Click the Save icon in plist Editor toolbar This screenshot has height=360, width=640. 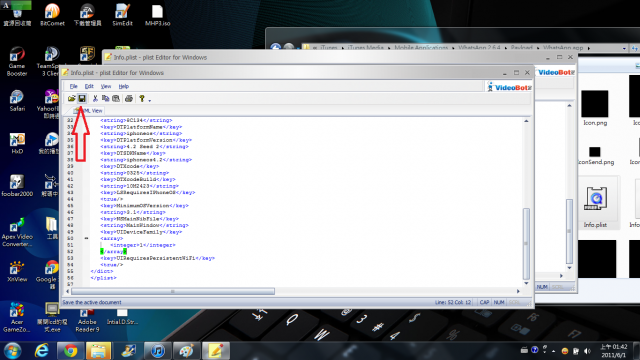(82, 98)
